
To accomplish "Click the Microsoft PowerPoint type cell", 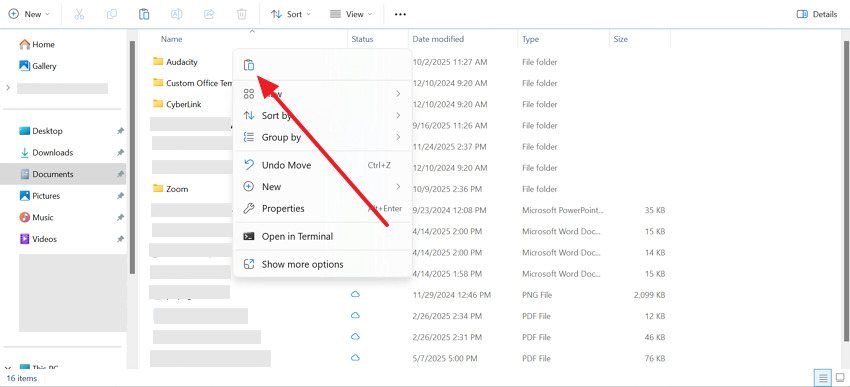I will (563, 210).
